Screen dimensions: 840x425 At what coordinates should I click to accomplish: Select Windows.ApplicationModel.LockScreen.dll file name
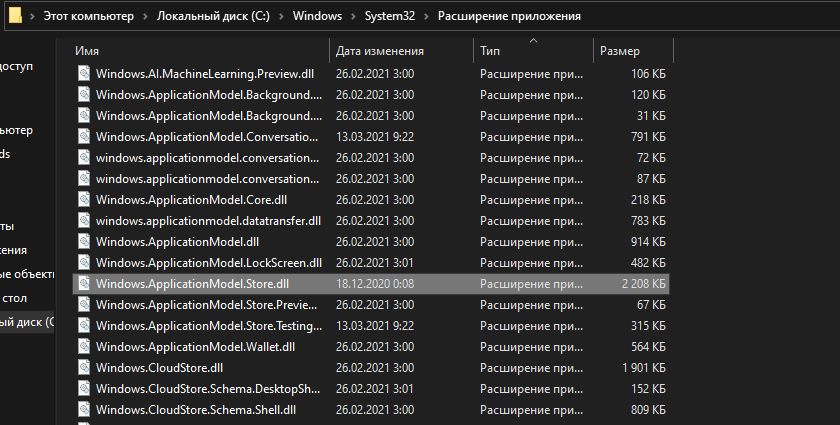tap(209, 263)
